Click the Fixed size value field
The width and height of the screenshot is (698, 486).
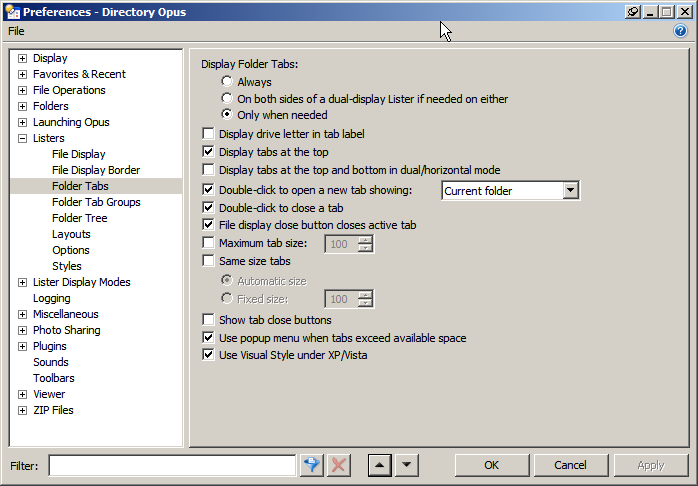coord(341,299)
